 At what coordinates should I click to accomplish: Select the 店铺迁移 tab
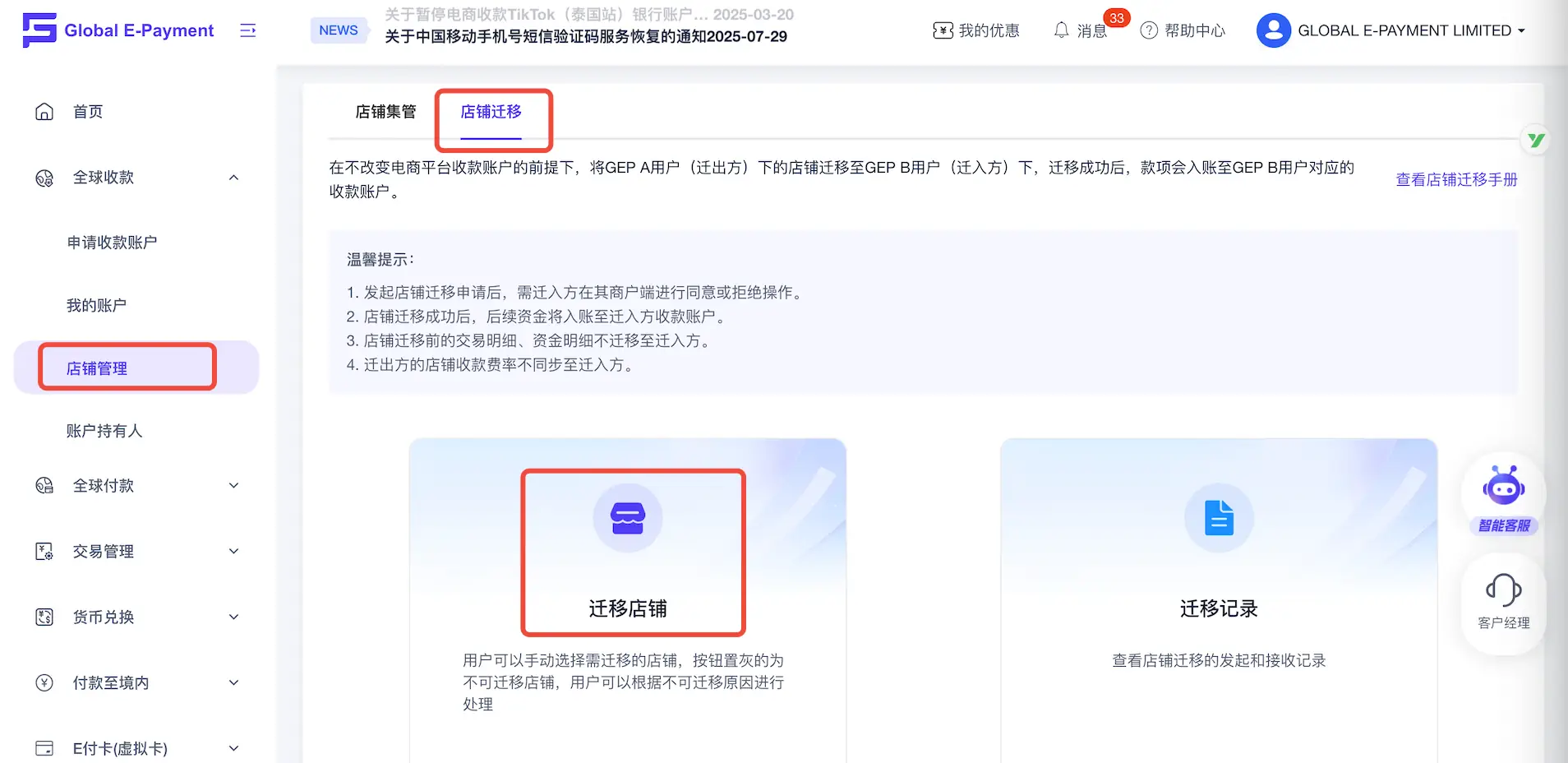pos(491,112)
